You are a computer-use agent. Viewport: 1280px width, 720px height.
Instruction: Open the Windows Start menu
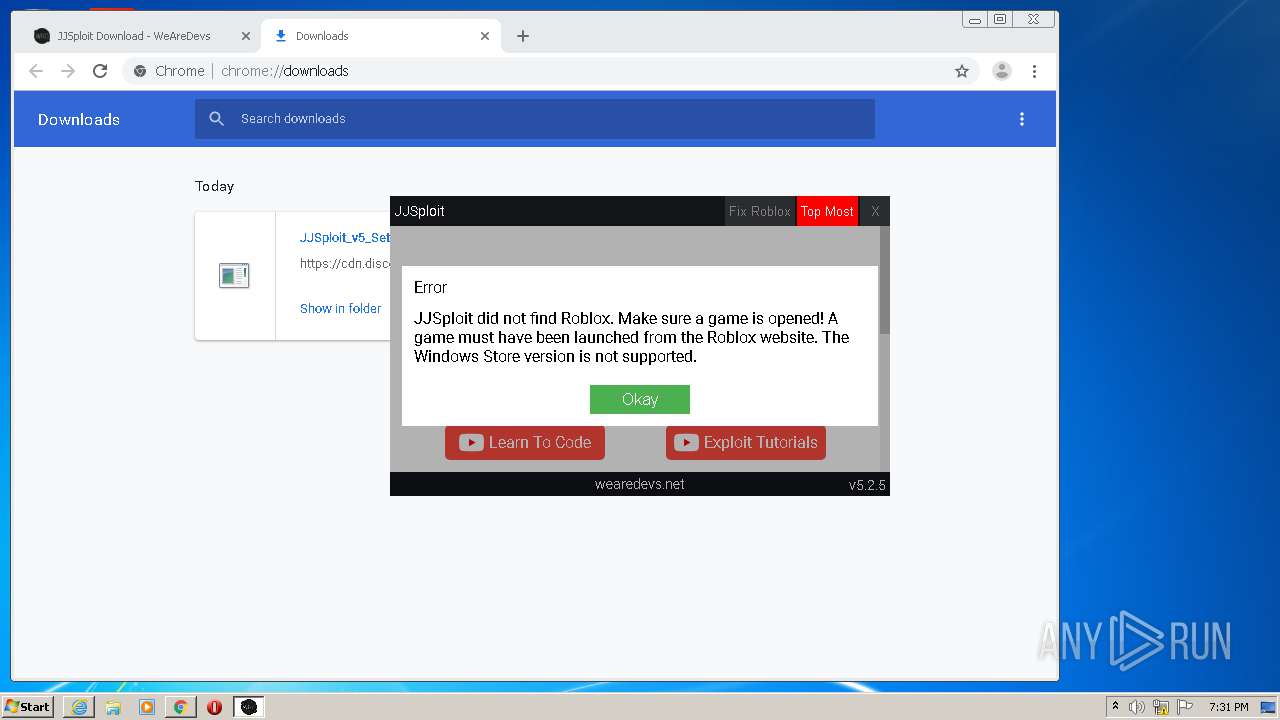click(x=28, y=707)
